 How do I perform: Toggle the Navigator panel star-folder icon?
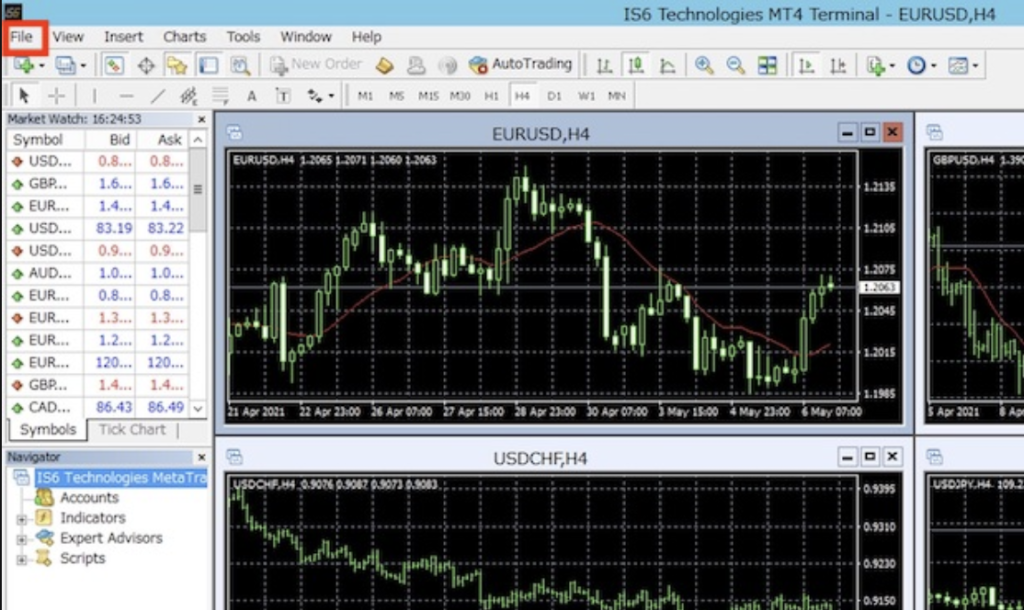coord(176,65)
